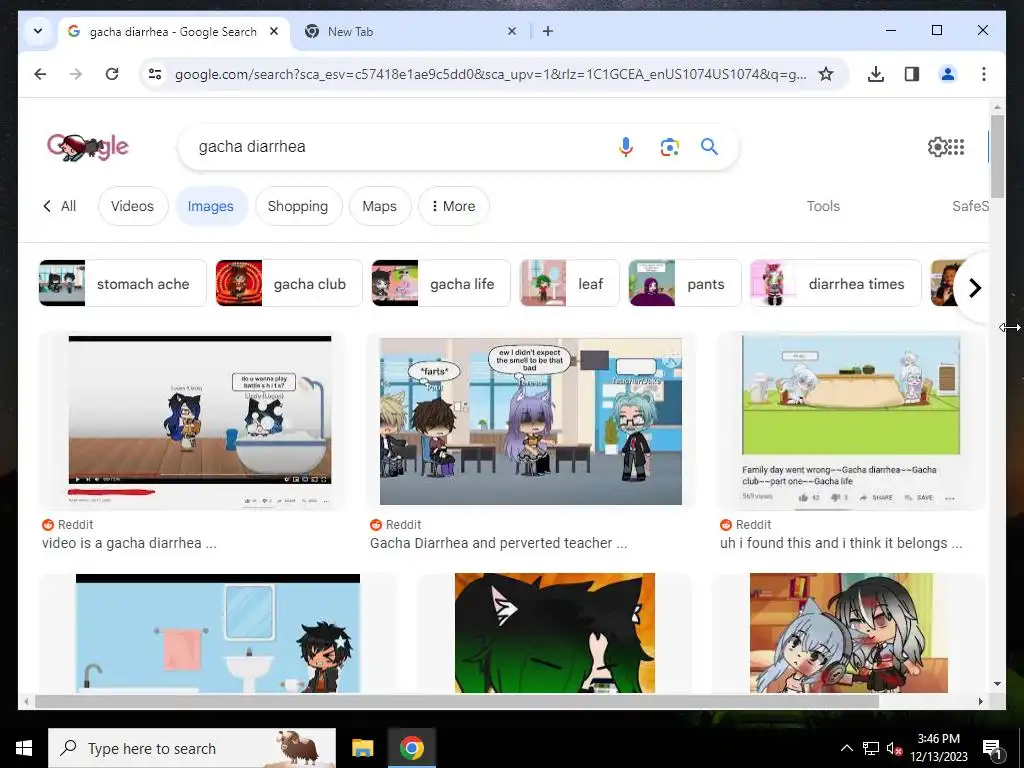Open the Google apps grid
Viewport: 1024px width, 768px height.
(x=956, y=147)
